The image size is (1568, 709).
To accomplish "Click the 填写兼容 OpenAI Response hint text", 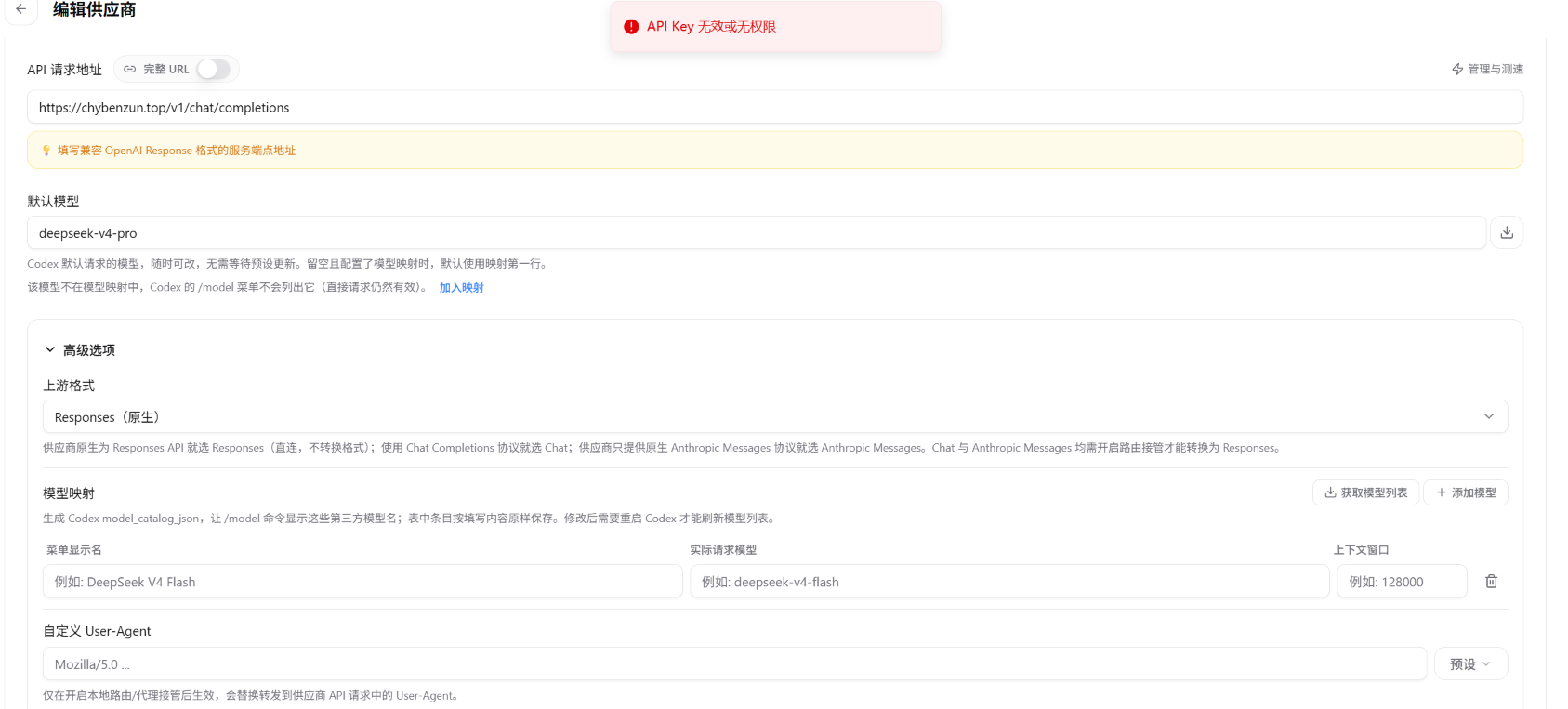I will [x=177, y=151].
